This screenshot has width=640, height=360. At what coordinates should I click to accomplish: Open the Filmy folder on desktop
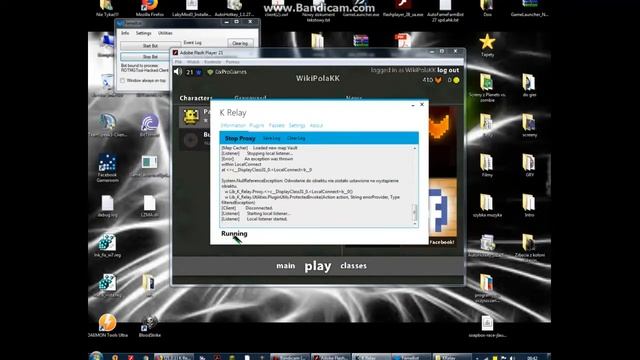coord(487,165)
